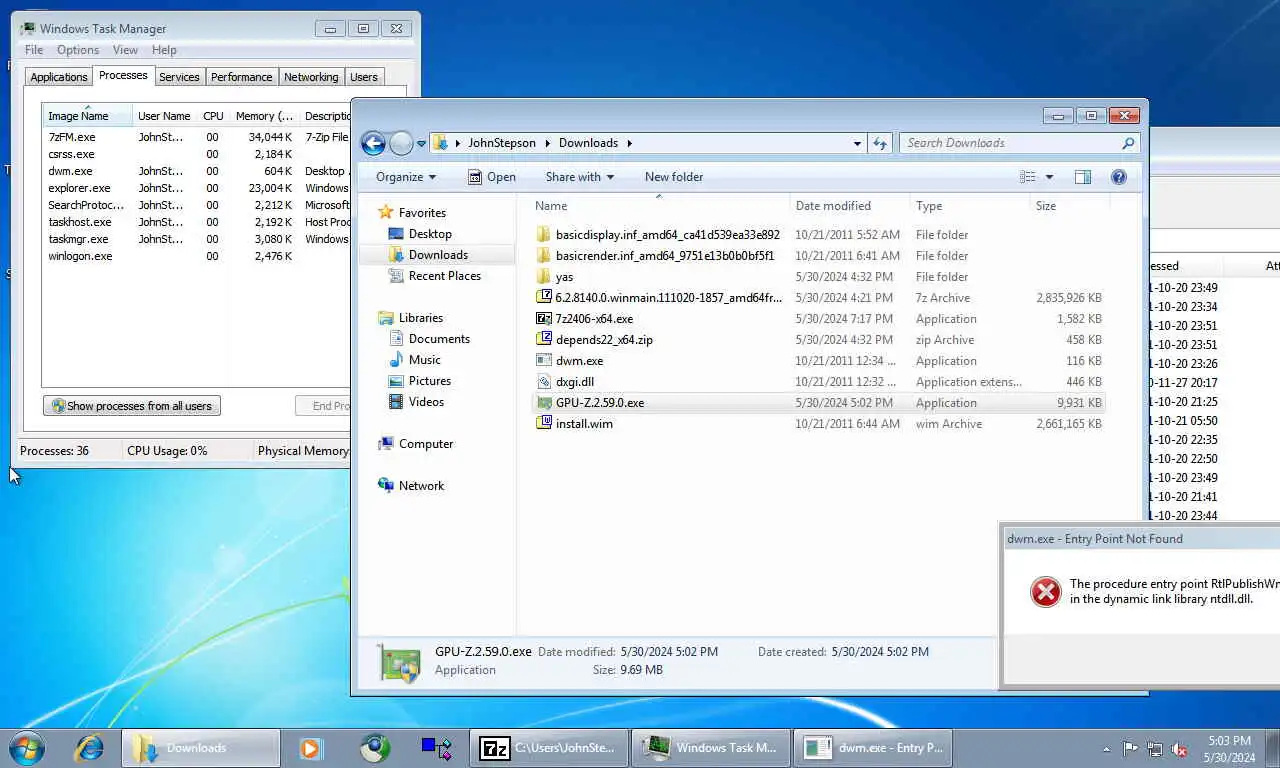Viewport: 1280px width, 768px height.
Task: Select the dwm.exe file icon
Action: tap(544, 361)
